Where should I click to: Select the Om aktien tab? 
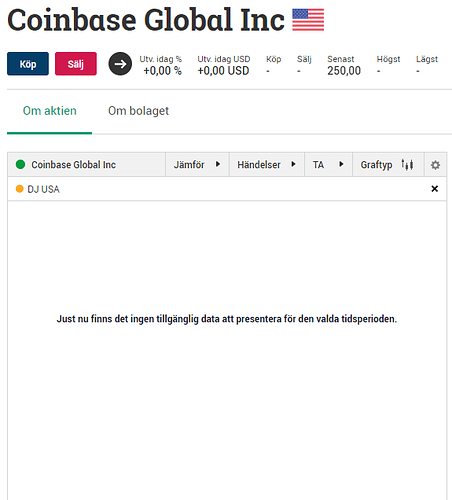coord(49,111)
